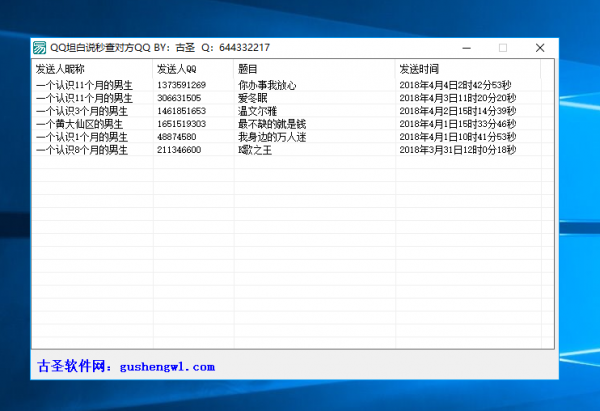This screenshot has height=411, width=600.
Task: Sort by 题目 column header
Action: 314,69
